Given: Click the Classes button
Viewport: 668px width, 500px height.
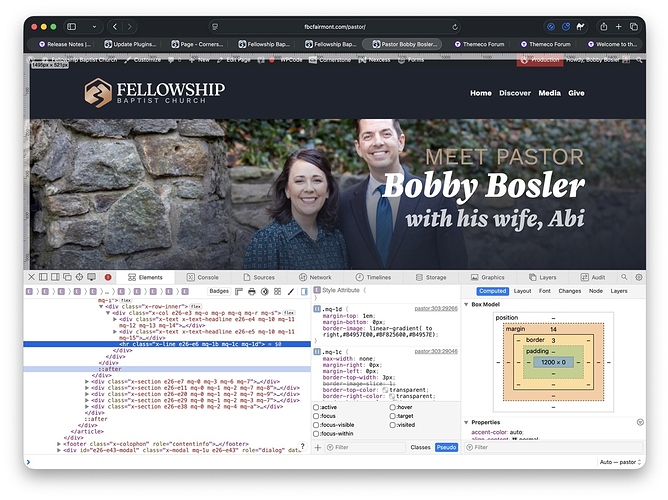Looking at the screenshot, I should tap(420, 447).
